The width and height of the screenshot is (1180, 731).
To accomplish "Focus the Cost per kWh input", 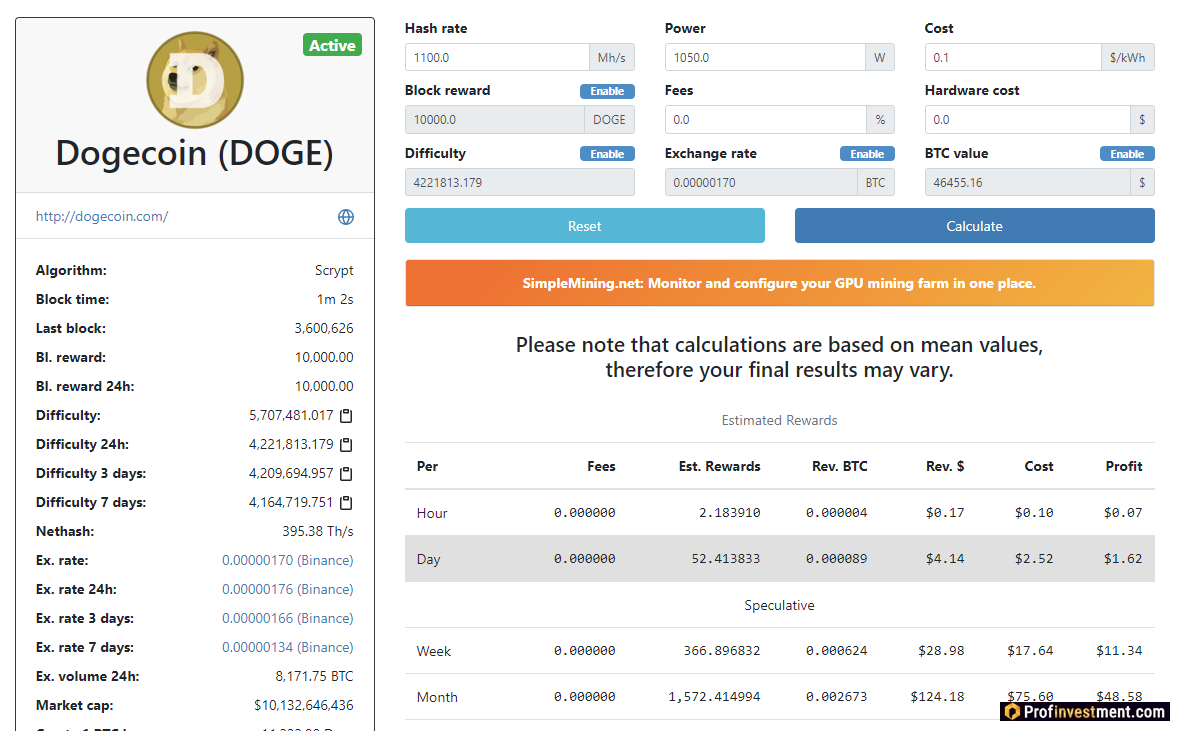I will (1012, 58).
